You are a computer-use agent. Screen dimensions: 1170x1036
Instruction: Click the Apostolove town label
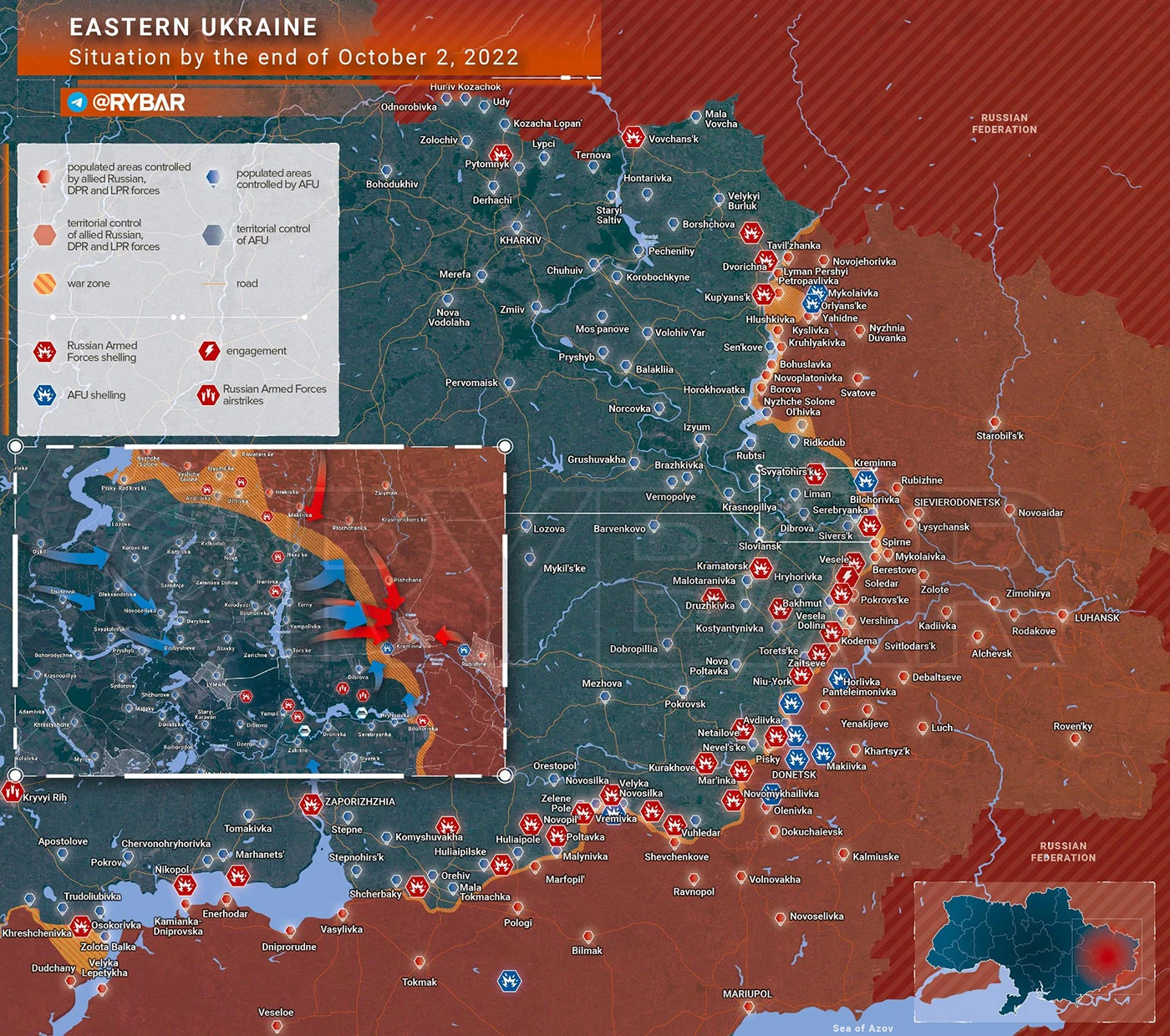[x=63, y=842]
